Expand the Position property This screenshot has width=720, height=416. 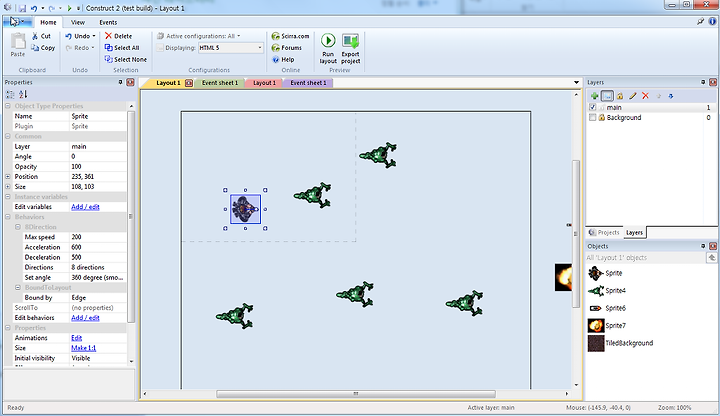pos(8,176)
